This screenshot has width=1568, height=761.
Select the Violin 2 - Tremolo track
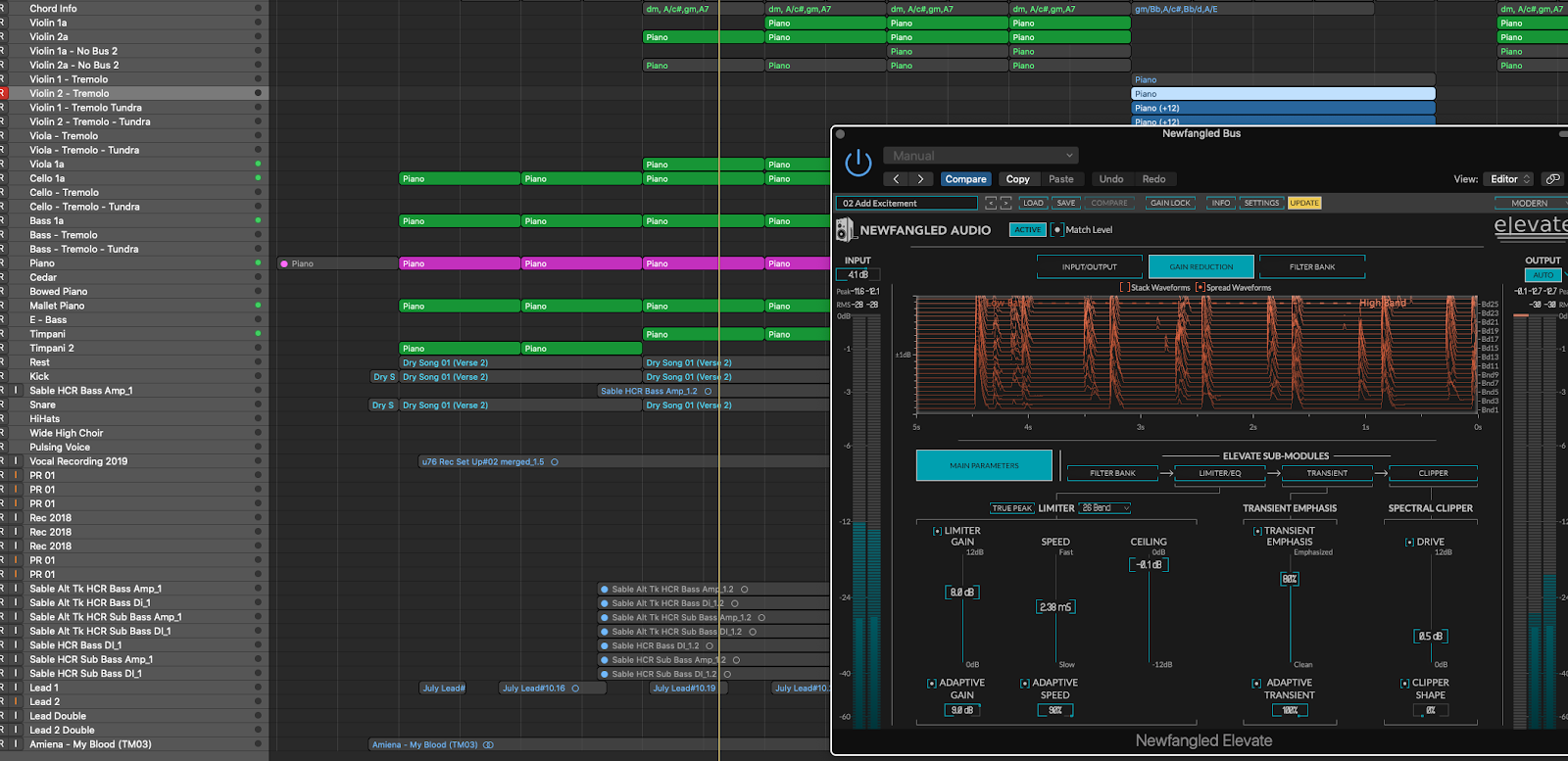click(x=69, y=94)
